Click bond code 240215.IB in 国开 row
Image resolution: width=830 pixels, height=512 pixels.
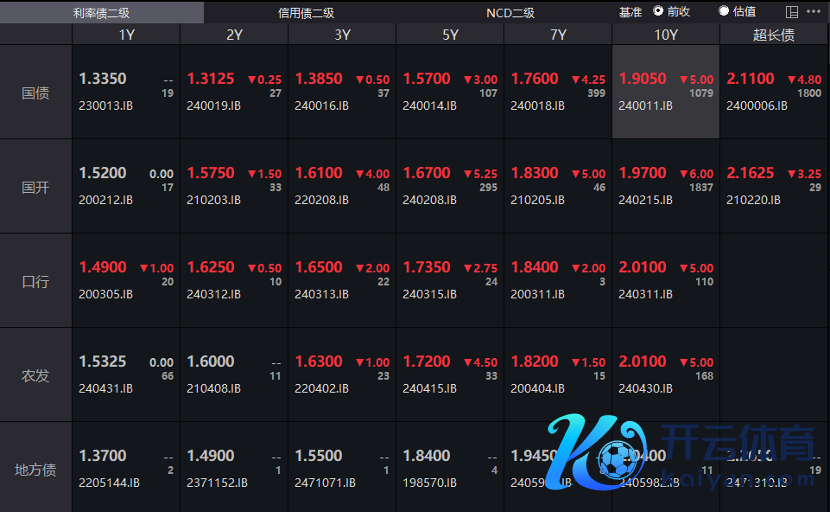[645, 200]
